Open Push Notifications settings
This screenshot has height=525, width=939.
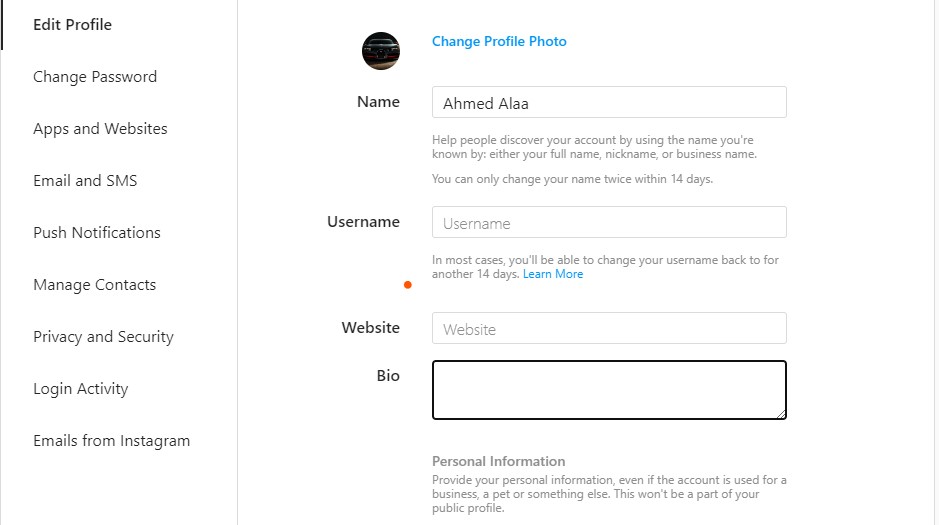tap(97, 233)
